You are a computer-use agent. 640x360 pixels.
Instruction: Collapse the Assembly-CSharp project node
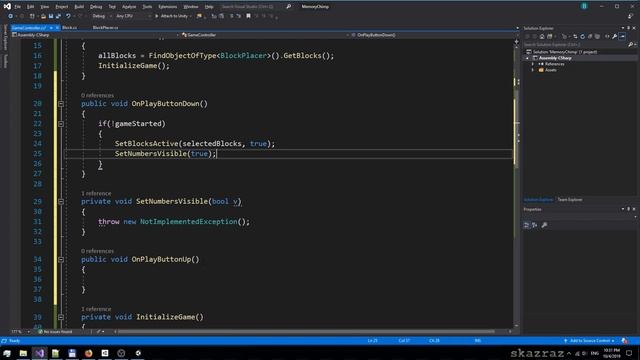[527, 58]
